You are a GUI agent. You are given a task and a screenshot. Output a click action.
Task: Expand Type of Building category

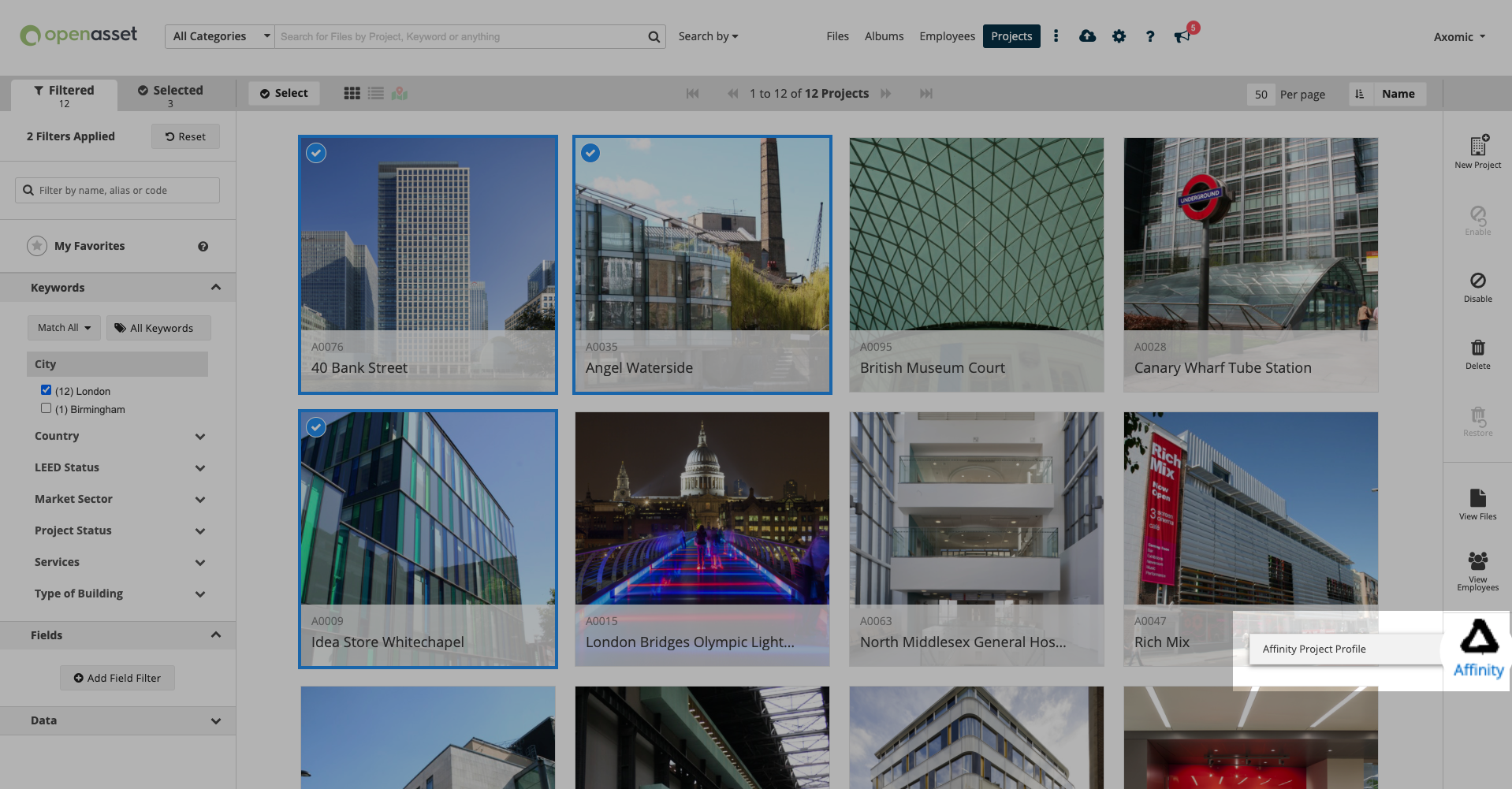click(200, 594)
